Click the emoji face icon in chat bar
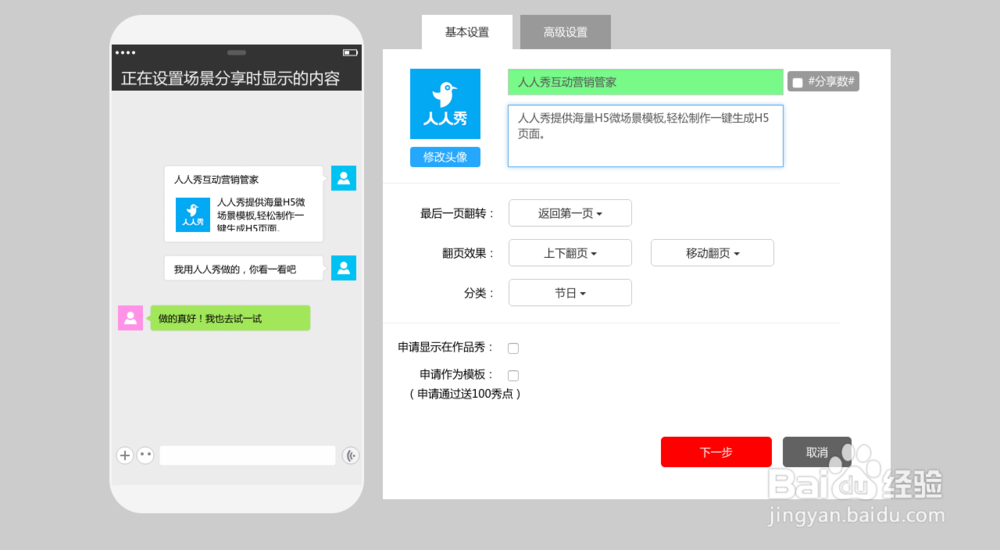 [x=145, y=455]
